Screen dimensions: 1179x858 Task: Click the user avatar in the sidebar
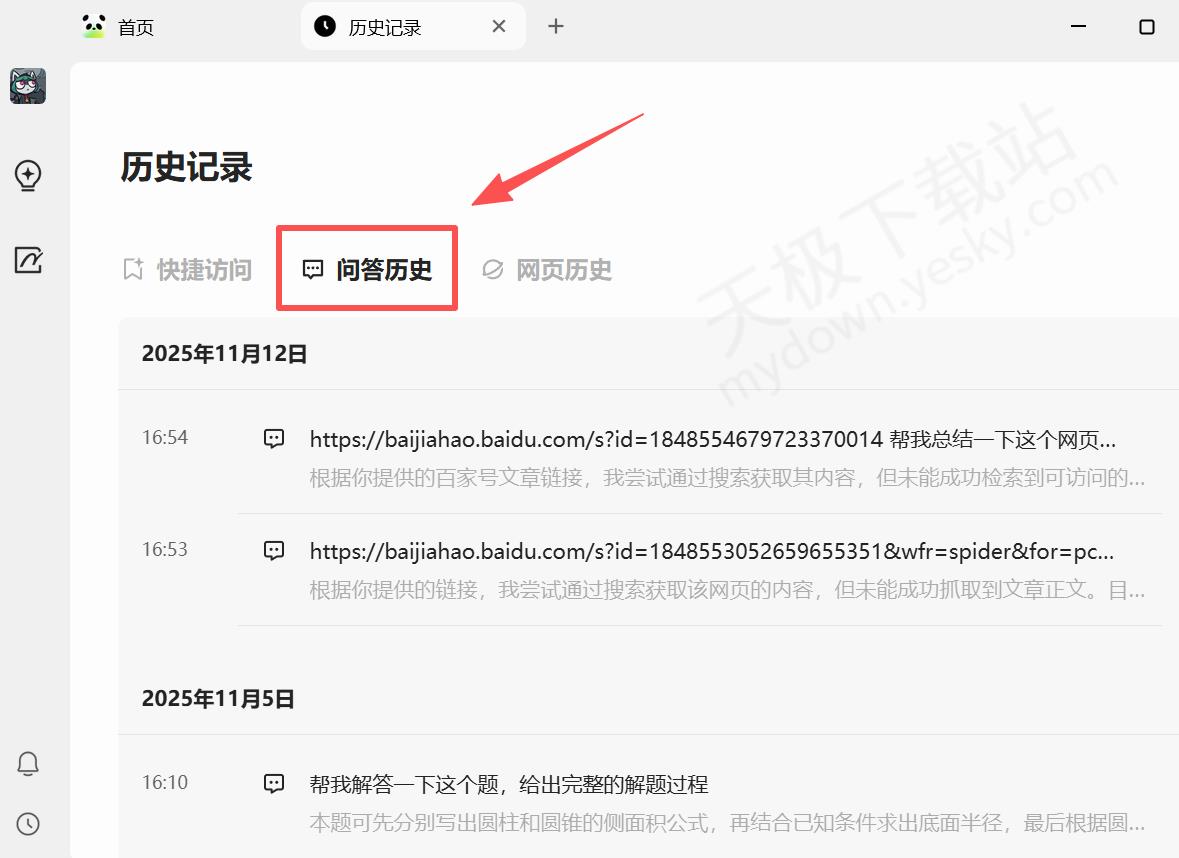pyautogui.click(x=28, y=86)
